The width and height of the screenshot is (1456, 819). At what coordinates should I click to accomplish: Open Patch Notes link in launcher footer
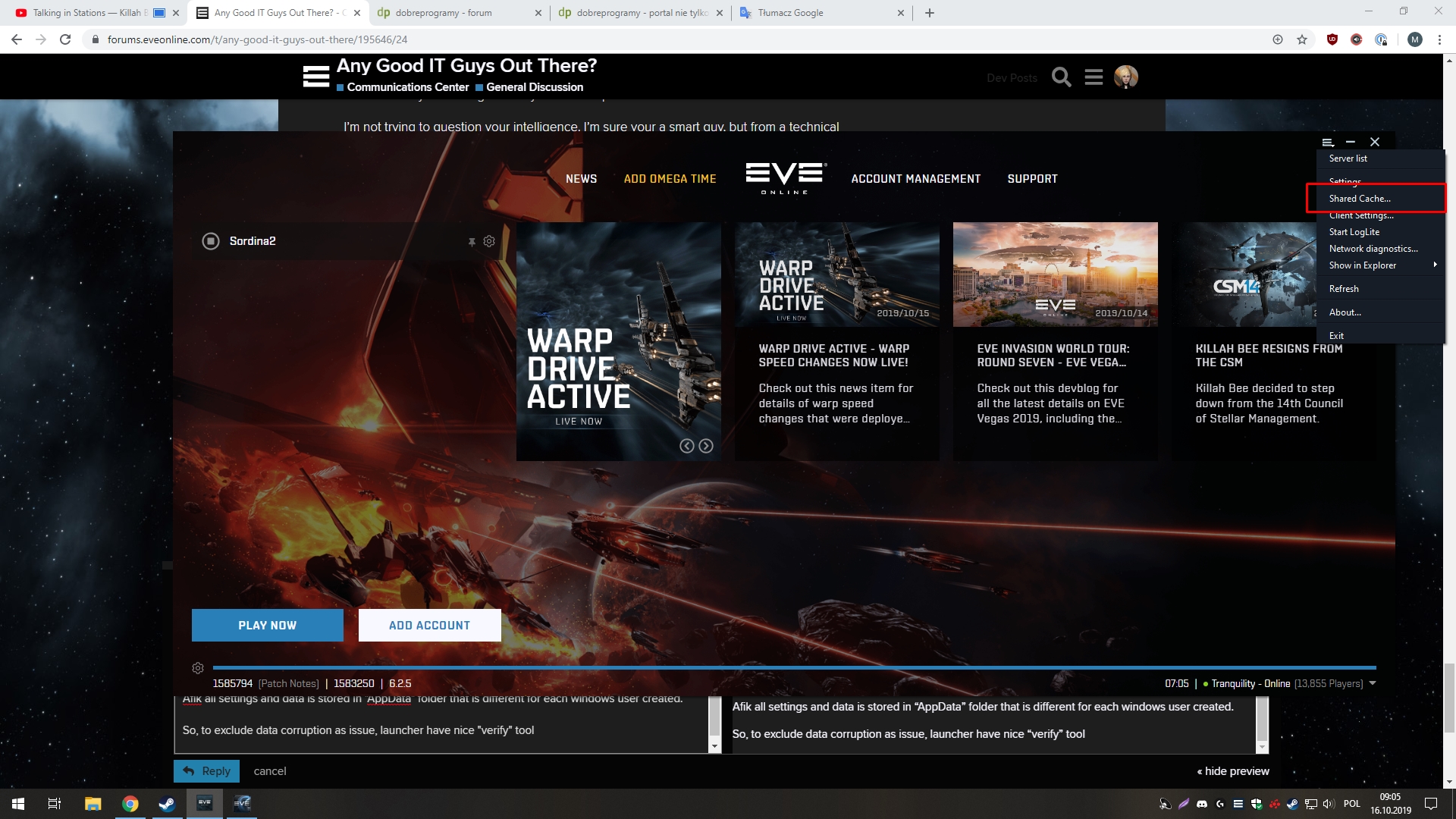pyautogui.click(x=289, y=683)
